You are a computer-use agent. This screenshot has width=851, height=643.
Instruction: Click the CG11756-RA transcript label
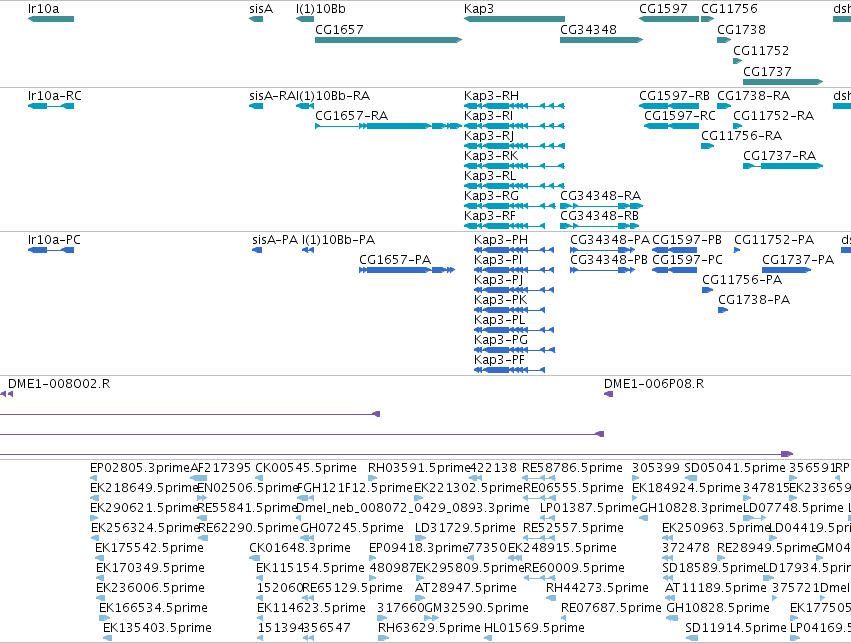741,136
